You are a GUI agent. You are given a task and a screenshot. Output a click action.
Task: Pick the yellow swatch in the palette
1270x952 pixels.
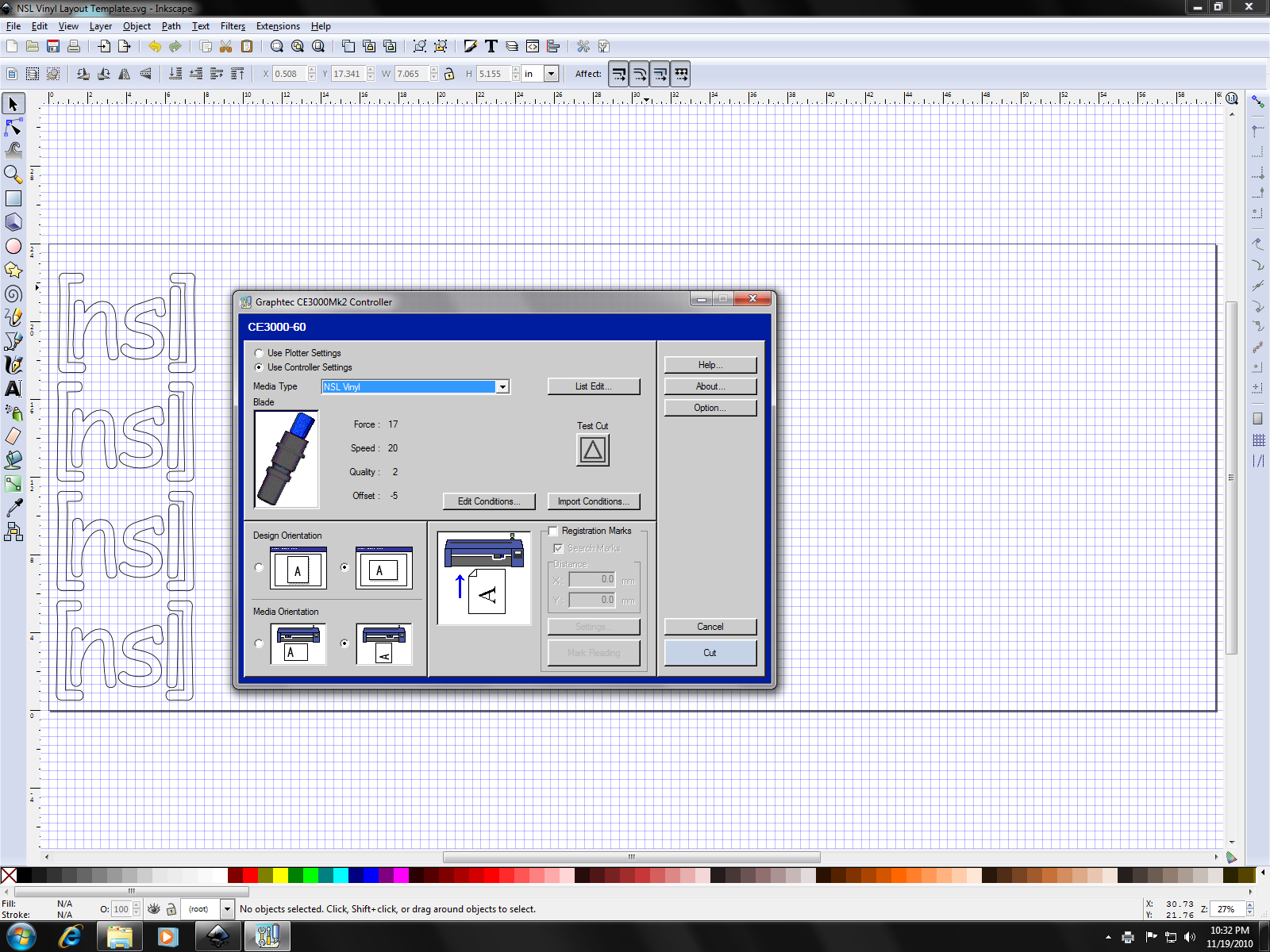pos(280,875)
